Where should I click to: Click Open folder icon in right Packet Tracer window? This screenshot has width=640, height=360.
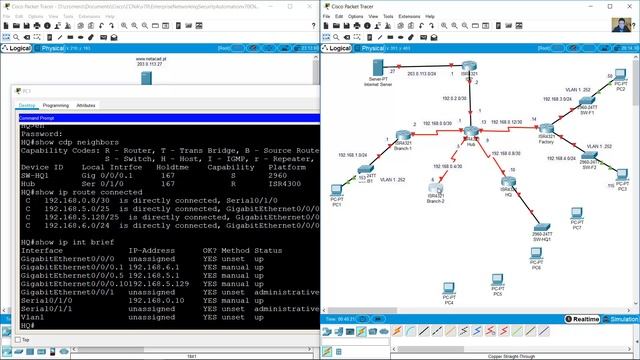[336, 26]
